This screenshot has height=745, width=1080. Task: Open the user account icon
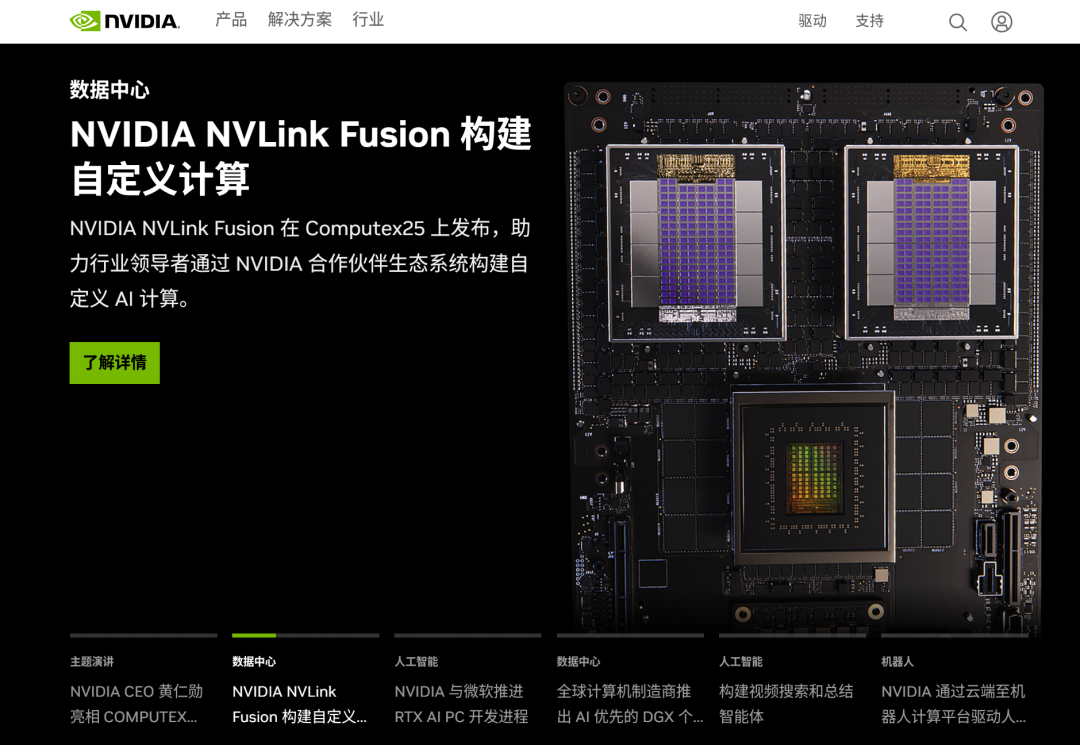point(1001,22)
